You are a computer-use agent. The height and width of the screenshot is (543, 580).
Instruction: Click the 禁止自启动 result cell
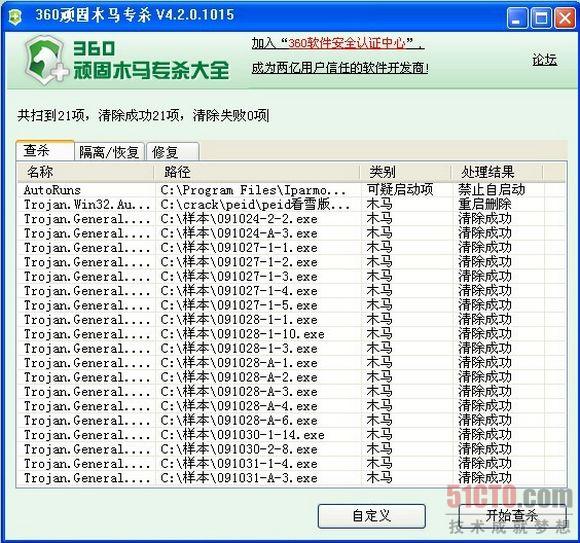click(492, 190)
